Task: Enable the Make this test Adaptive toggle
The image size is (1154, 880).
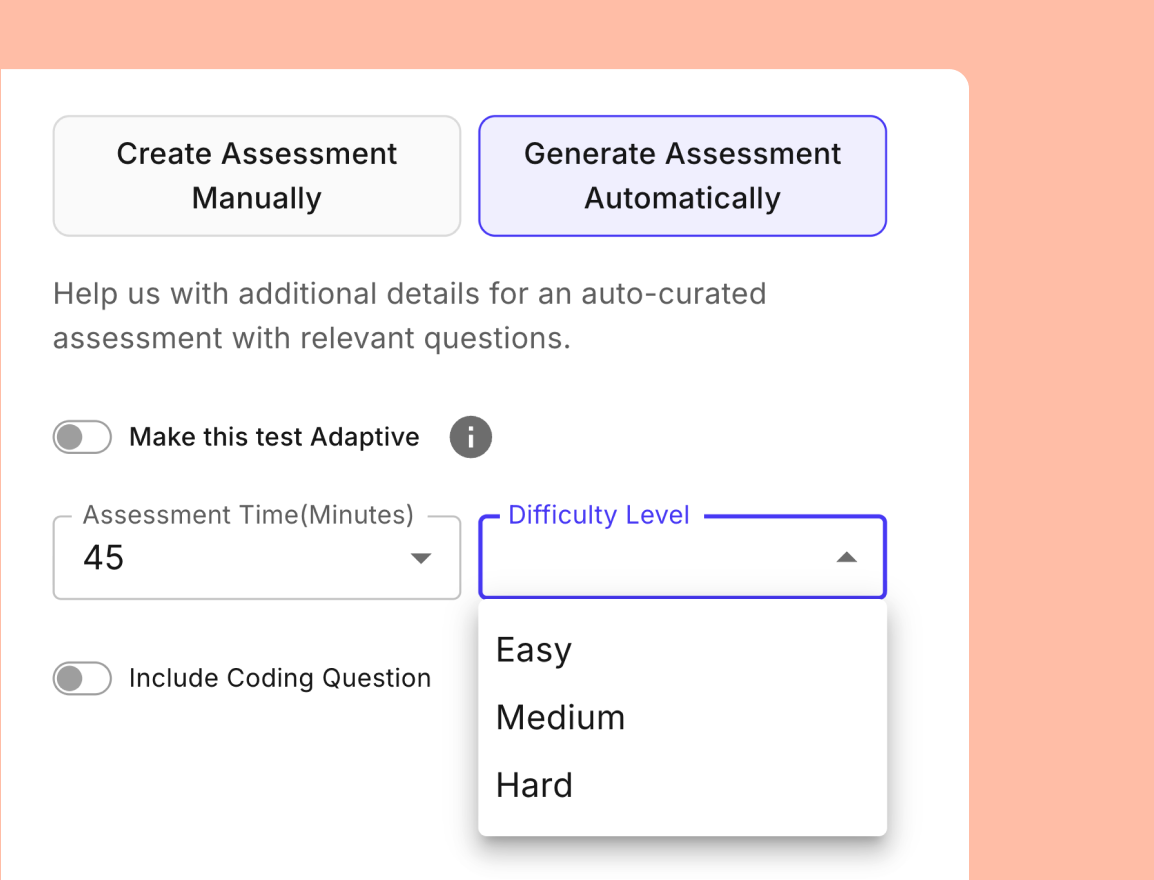Action: (82, 437)
